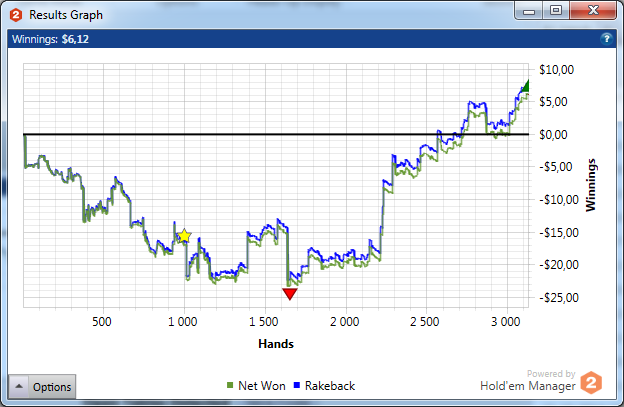Click the $5,00 axis label

coord(553,102)
